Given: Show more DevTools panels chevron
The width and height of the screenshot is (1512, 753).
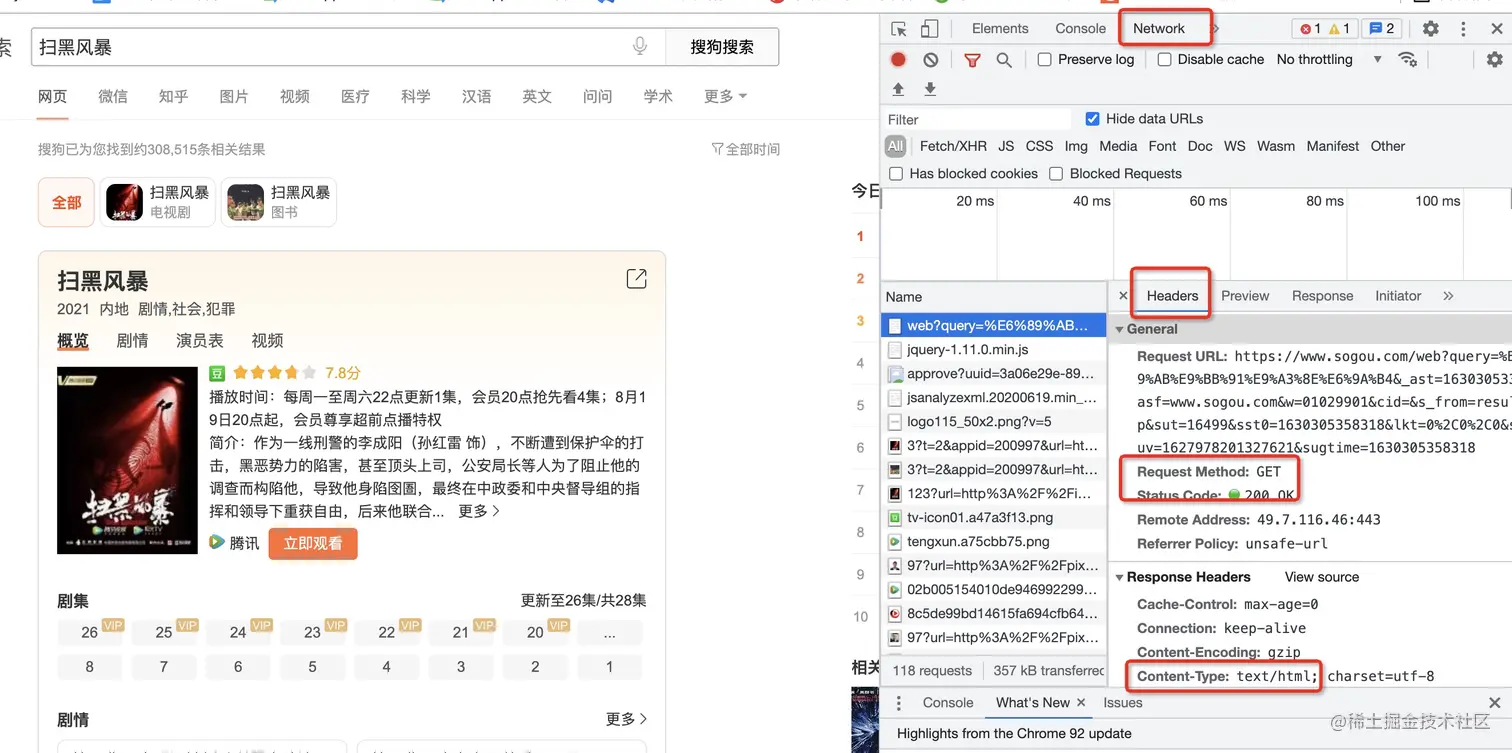Looking at the screenshot, I should coord(1216,29).
